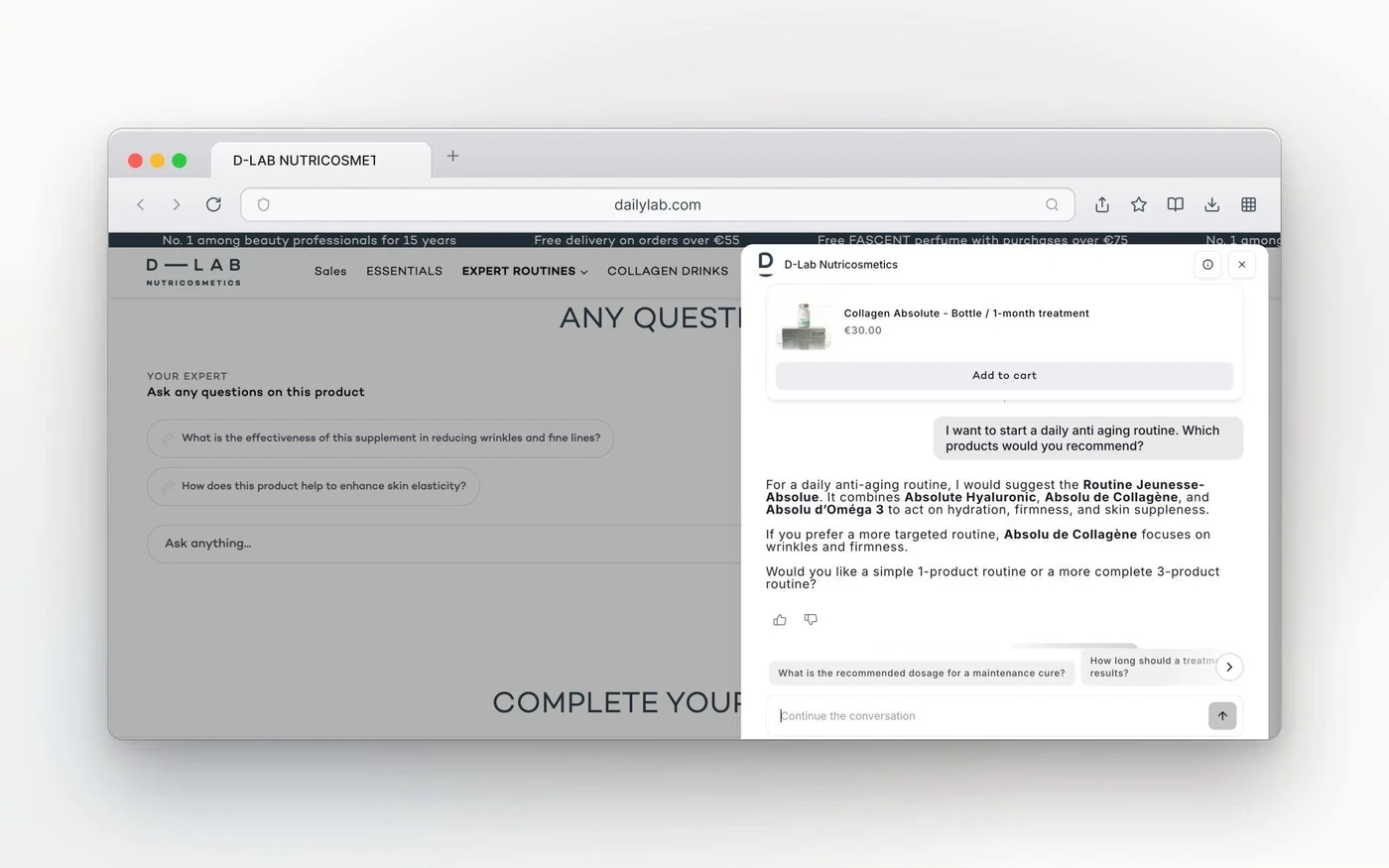The height and width of the screenshot is (868, 1389).
Task: Click the €30.00 price text
Action: 863,331
